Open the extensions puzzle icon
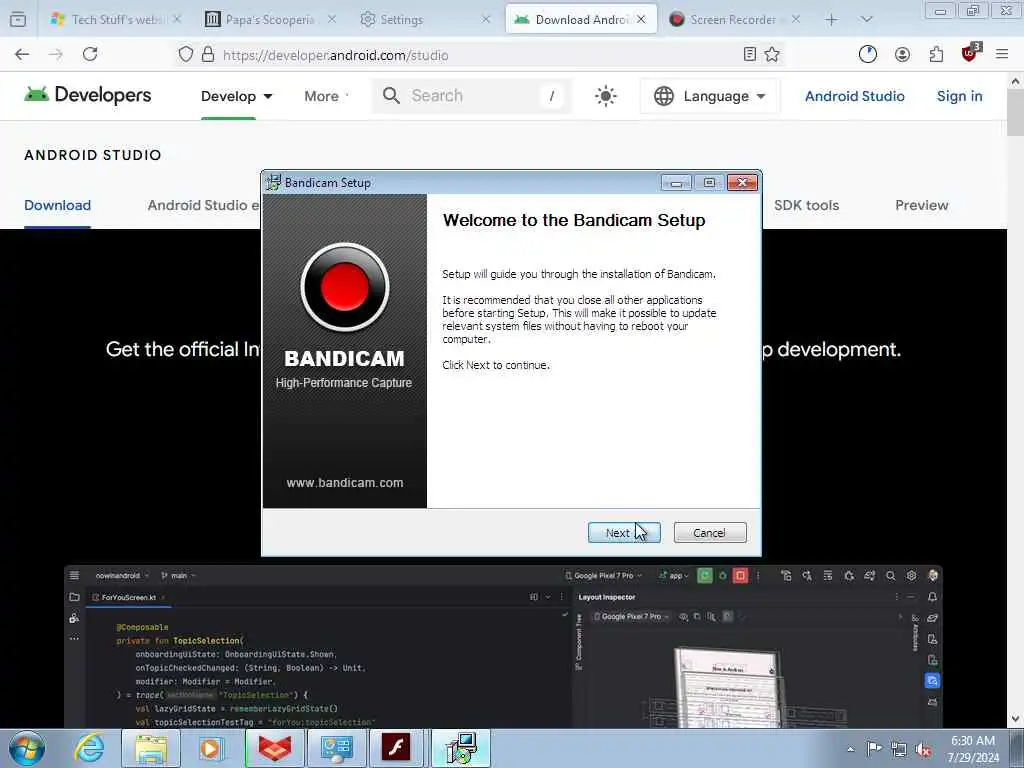 pos(936,55)
